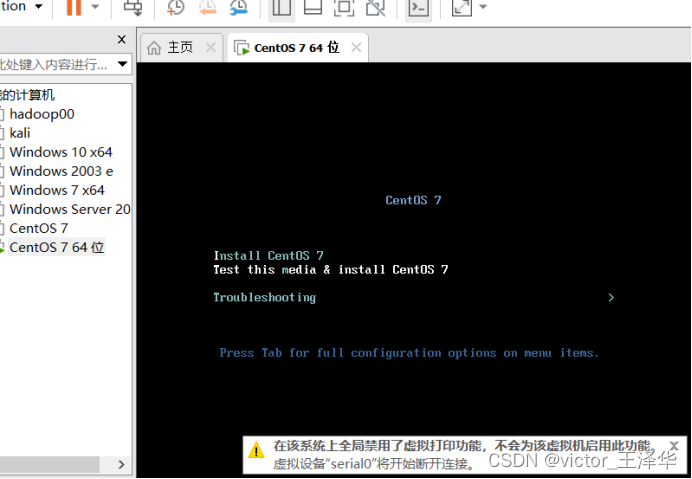Open the stretch guest dropdown arrow
The width and height of the screenshot is (692, 479).
[483, 7]
